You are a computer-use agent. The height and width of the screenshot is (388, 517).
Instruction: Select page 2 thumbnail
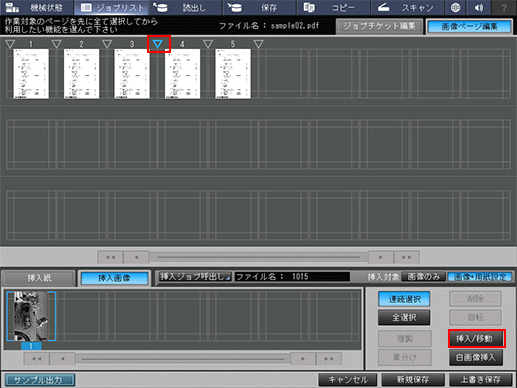coord(81,74)
